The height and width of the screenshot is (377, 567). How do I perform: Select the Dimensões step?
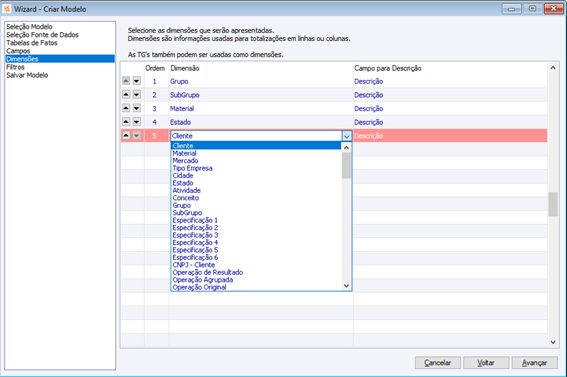coord(60,59)
